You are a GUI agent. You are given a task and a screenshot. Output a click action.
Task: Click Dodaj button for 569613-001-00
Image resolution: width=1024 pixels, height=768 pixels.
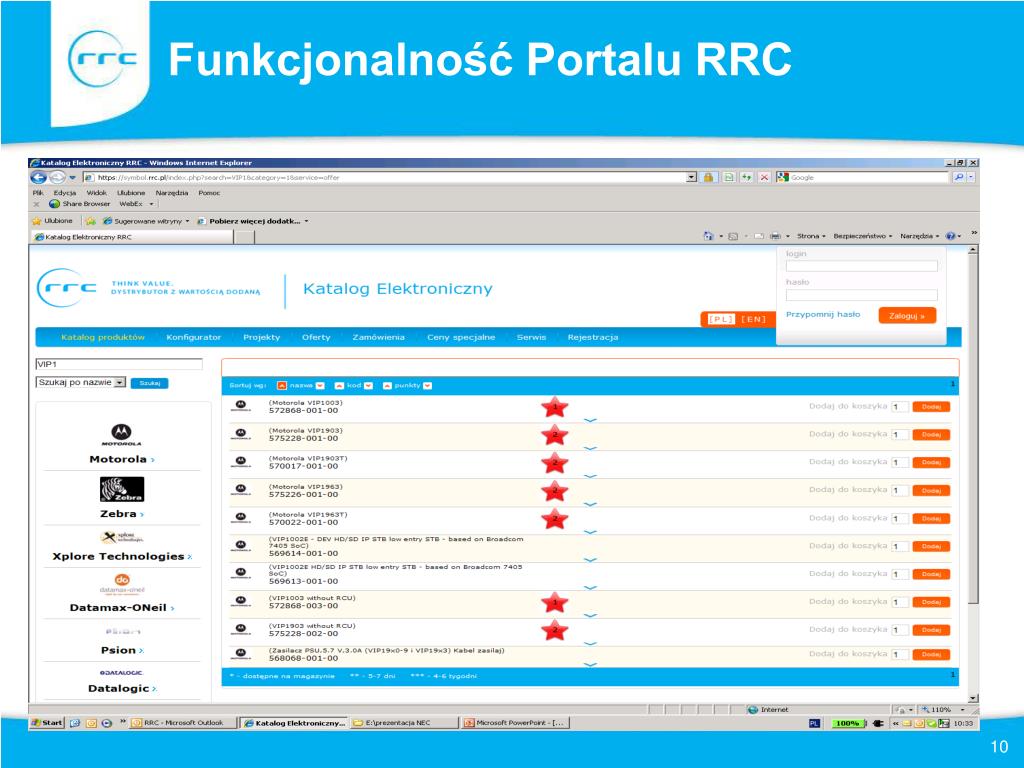pyautogui.click(x=931, y=574)
